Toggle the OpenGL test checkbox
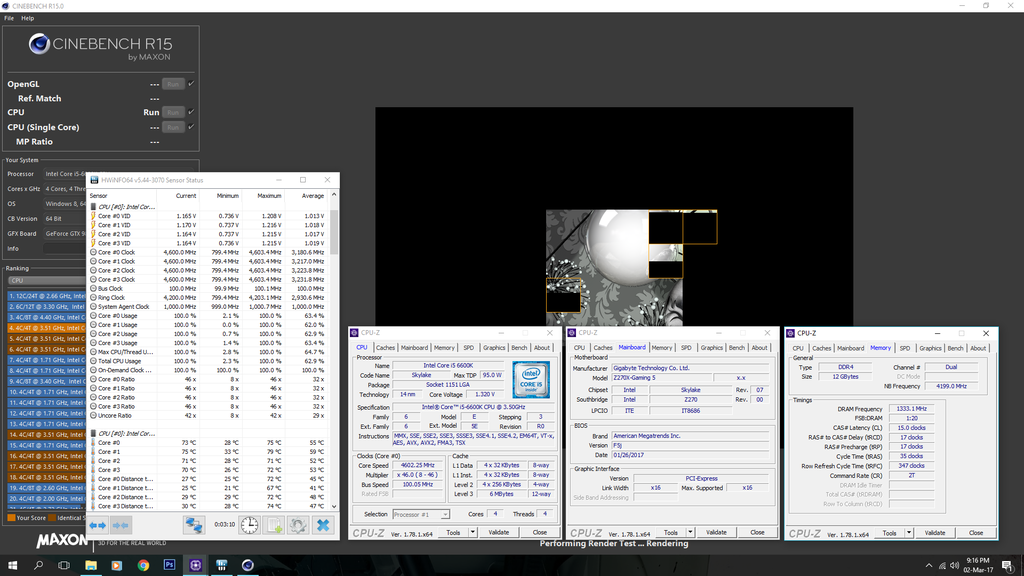The image size is (1024, 576). [191, 84]
